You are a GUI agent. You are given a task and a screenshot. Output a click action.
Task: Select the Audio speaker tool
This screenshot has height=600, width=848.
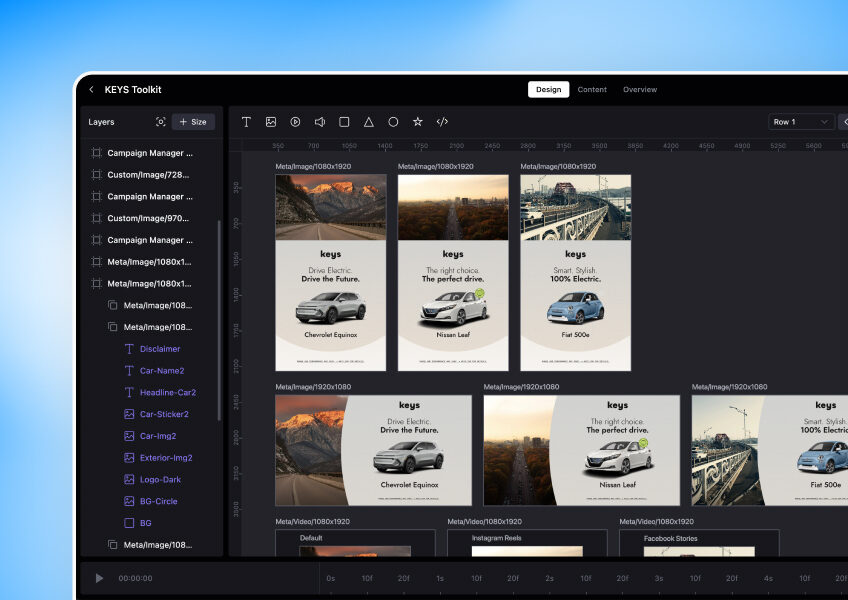320,122
